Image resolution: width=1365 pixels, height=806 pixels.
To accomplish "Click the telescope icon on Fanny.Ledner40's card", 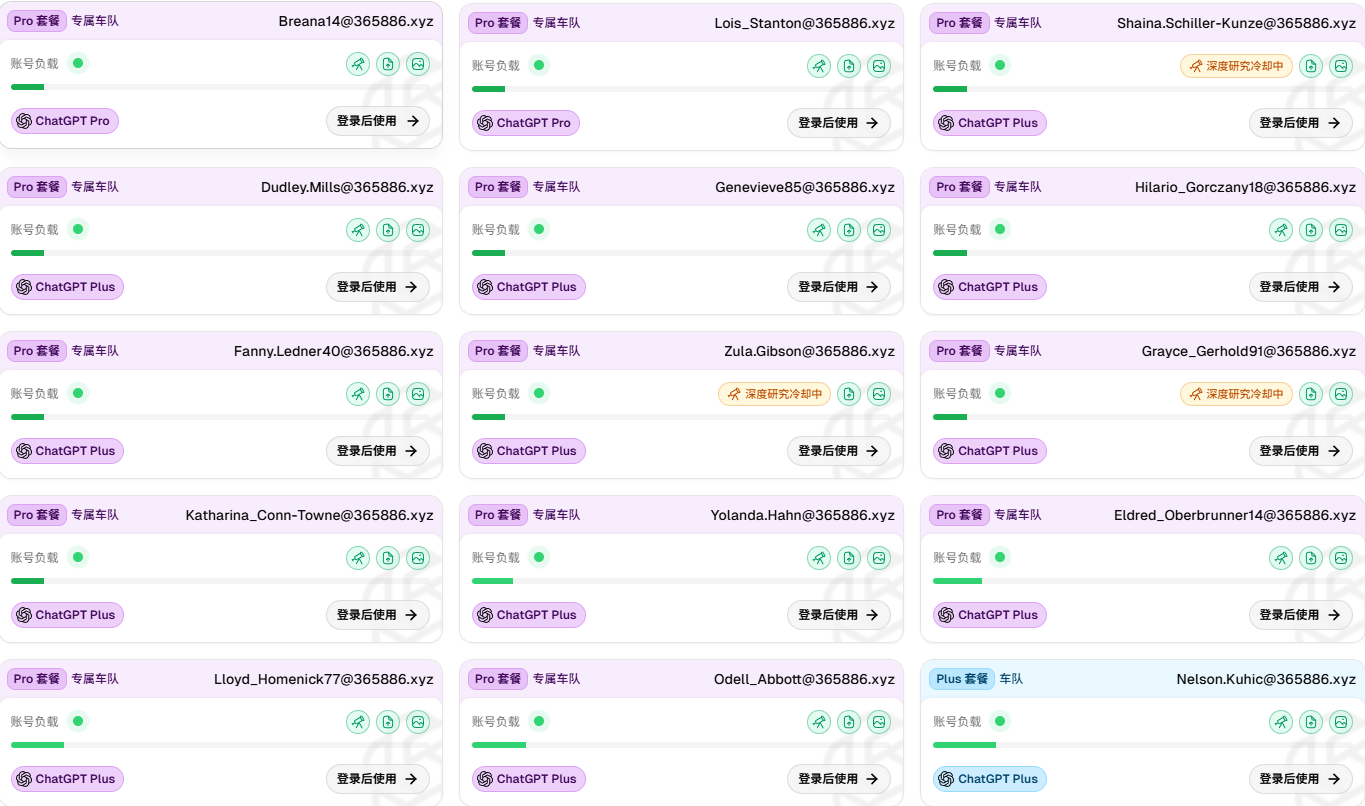I will pos(358,394).
